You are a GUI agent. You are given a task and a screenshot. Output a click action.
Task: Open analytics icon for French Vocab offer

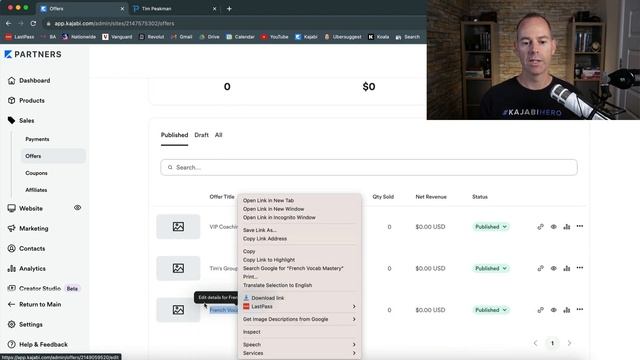pos(567,310)
